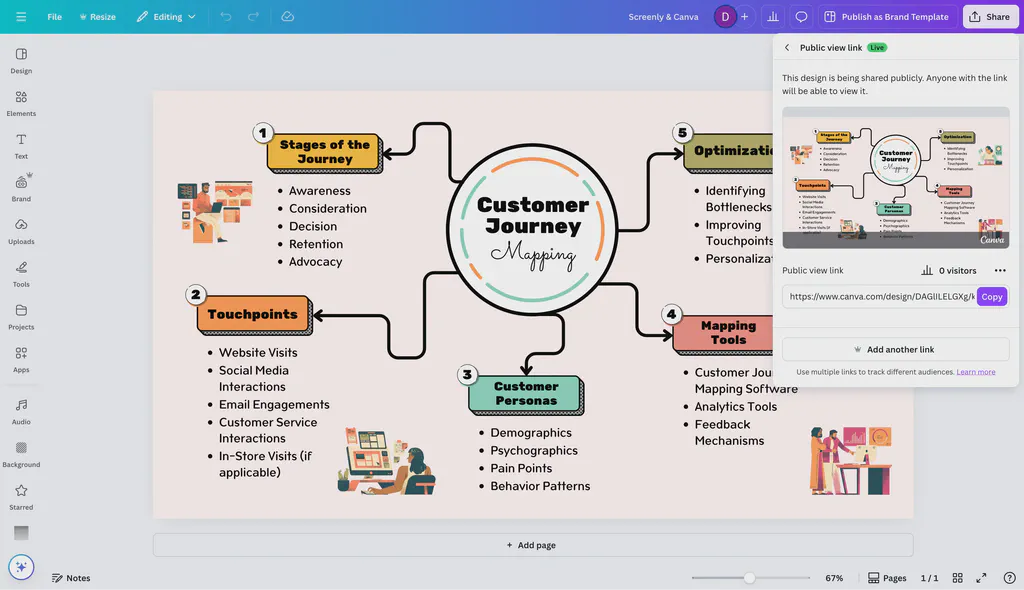Open the Apps panel
Viewport: 1024px width, 590px height.
pos(20,361)
